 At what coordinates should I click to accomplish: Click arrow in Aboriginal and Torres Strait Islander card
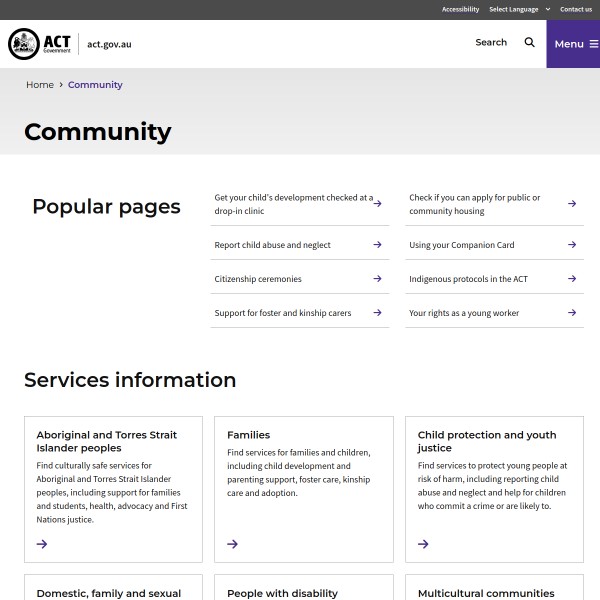pyautogui.click(x=42, y=544)
